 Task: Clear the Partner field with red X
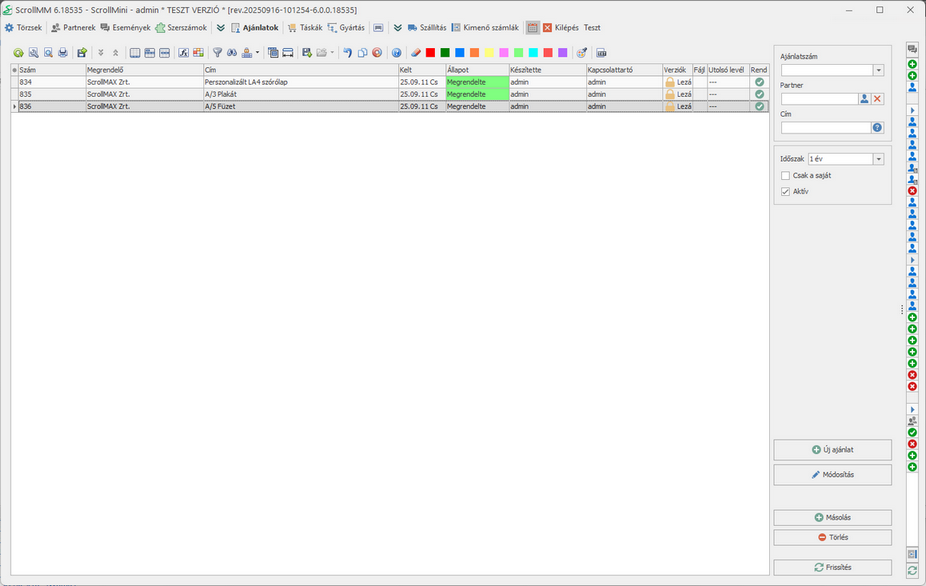click(x=877, y=99)
